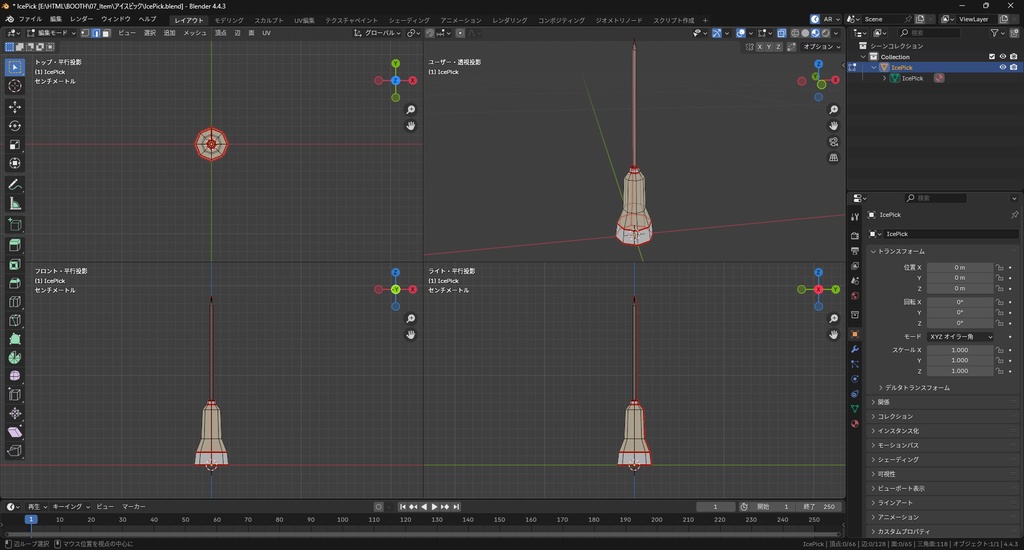
Task: Select the 3D cursor tool
Action: point(14,86)
